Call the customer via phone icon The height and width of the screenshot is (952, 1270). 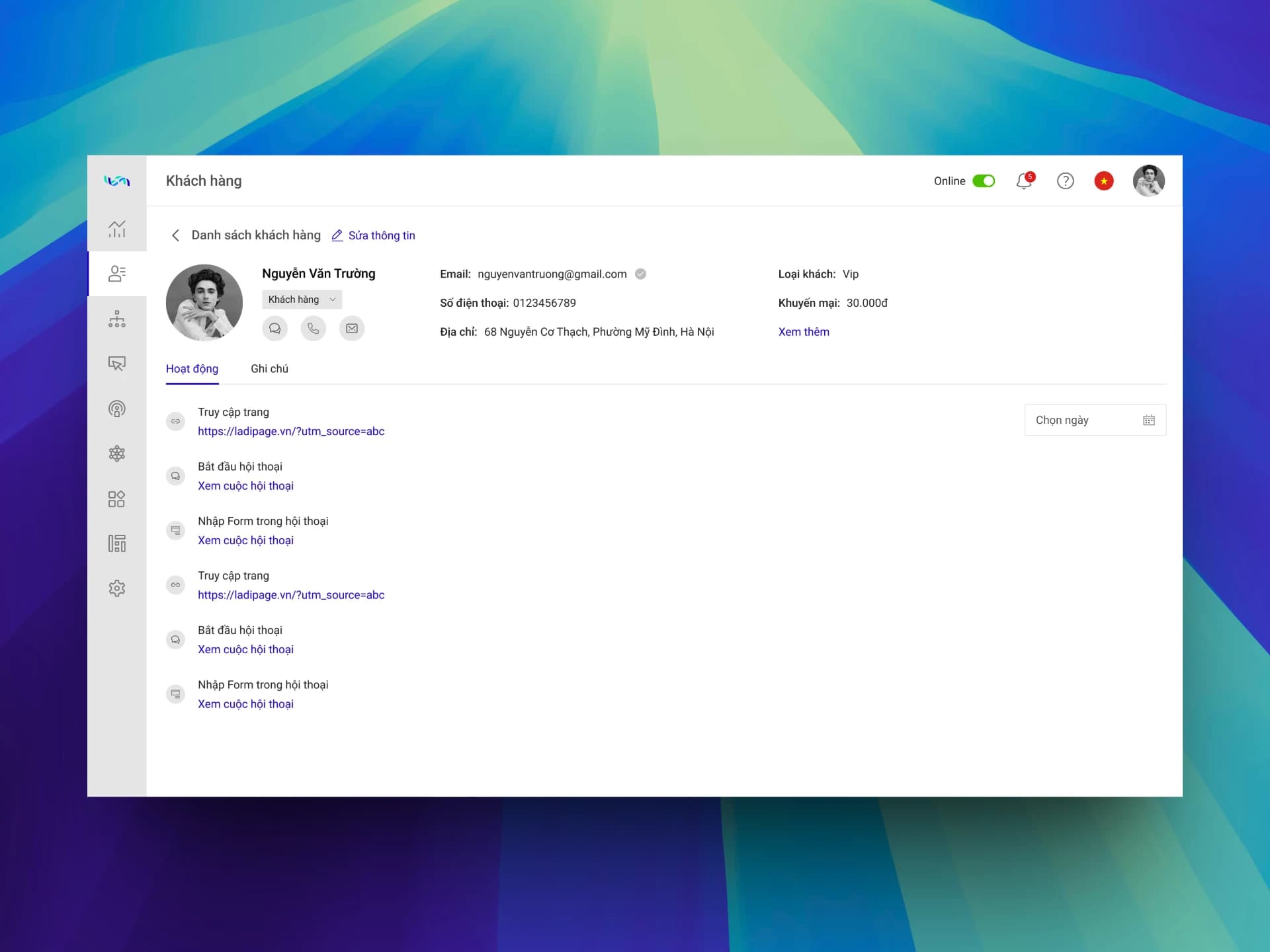pyautogui.click(x=314, y=329)
